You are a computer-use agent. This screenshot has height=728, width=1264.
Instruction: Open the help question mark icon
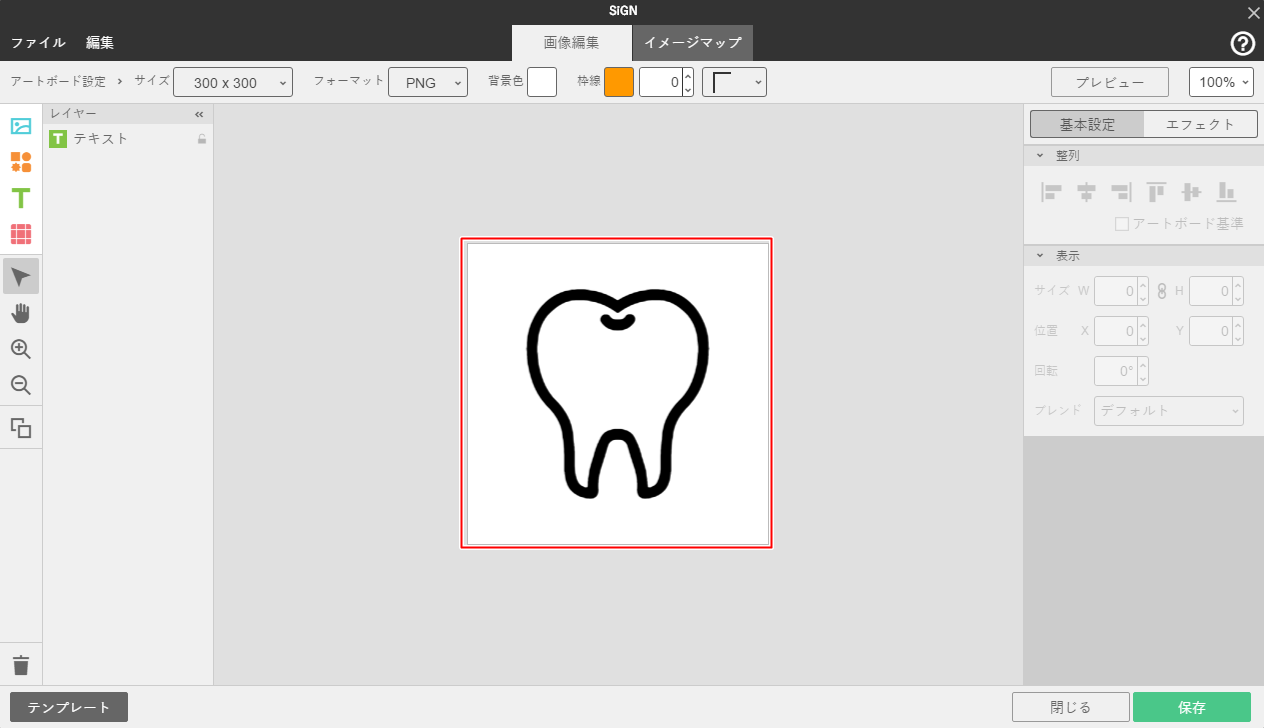(1242, 43)
